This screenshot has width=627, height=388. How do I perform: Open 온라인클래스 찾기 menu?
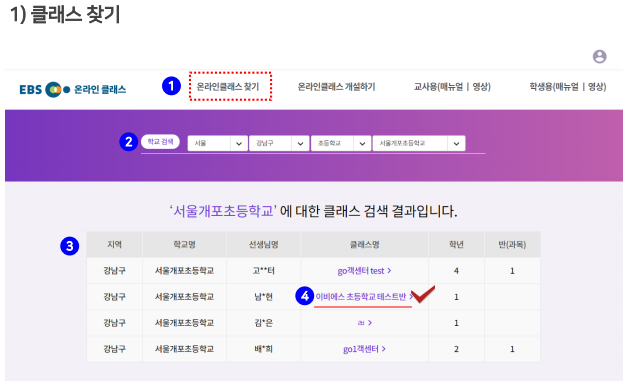point(228,86)
